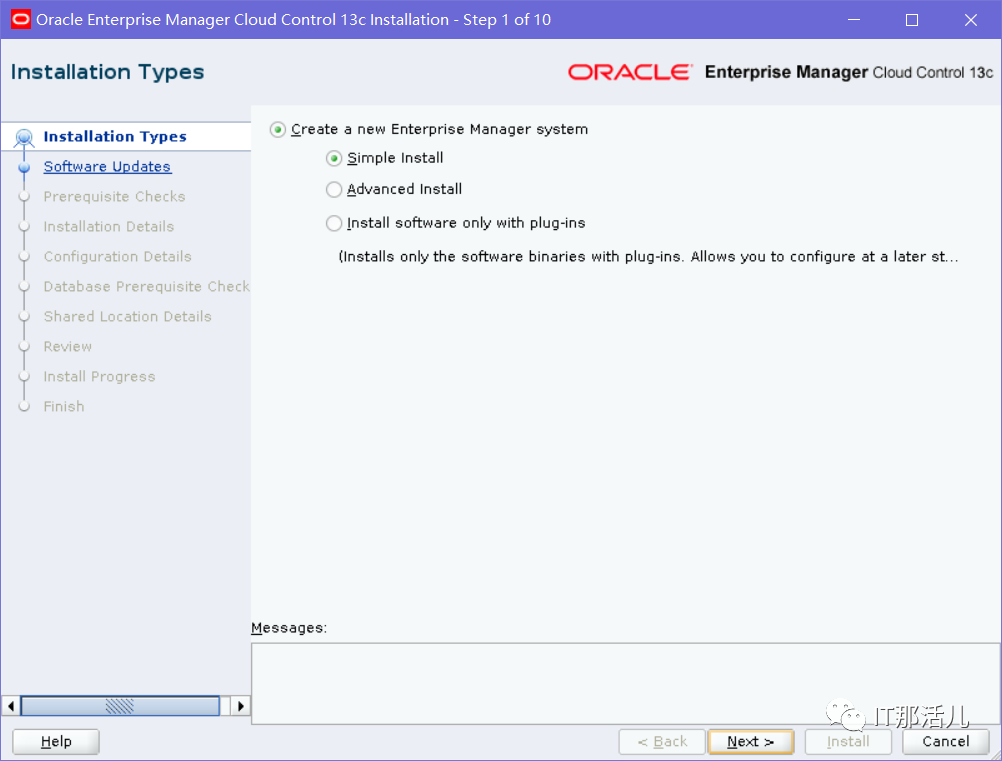Click the Oracle icon in the title bar
Image resolution: width=1002 pixels, height=761 pixels.
20,19
